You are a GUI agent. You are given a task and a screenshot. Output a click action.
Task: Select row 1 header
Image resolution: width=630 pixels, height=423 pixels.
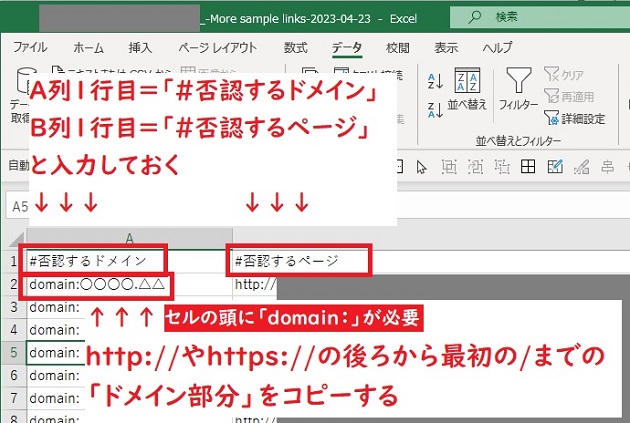click(x=13, y=261)
